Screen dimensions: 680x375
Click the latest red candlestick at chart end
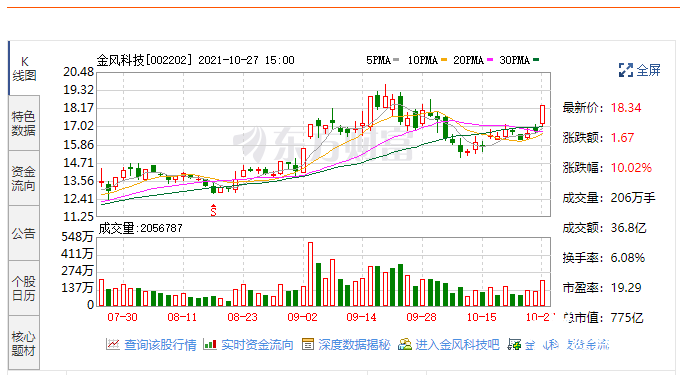(542, 114)
